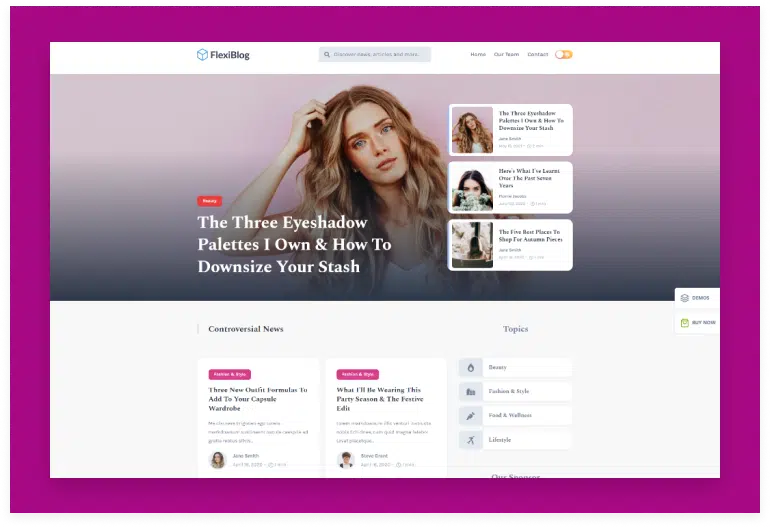Open thumbnail of Three Eyeshadow Palettes card
This screenshot has height=527, width=770.
(x=472, y=130)
